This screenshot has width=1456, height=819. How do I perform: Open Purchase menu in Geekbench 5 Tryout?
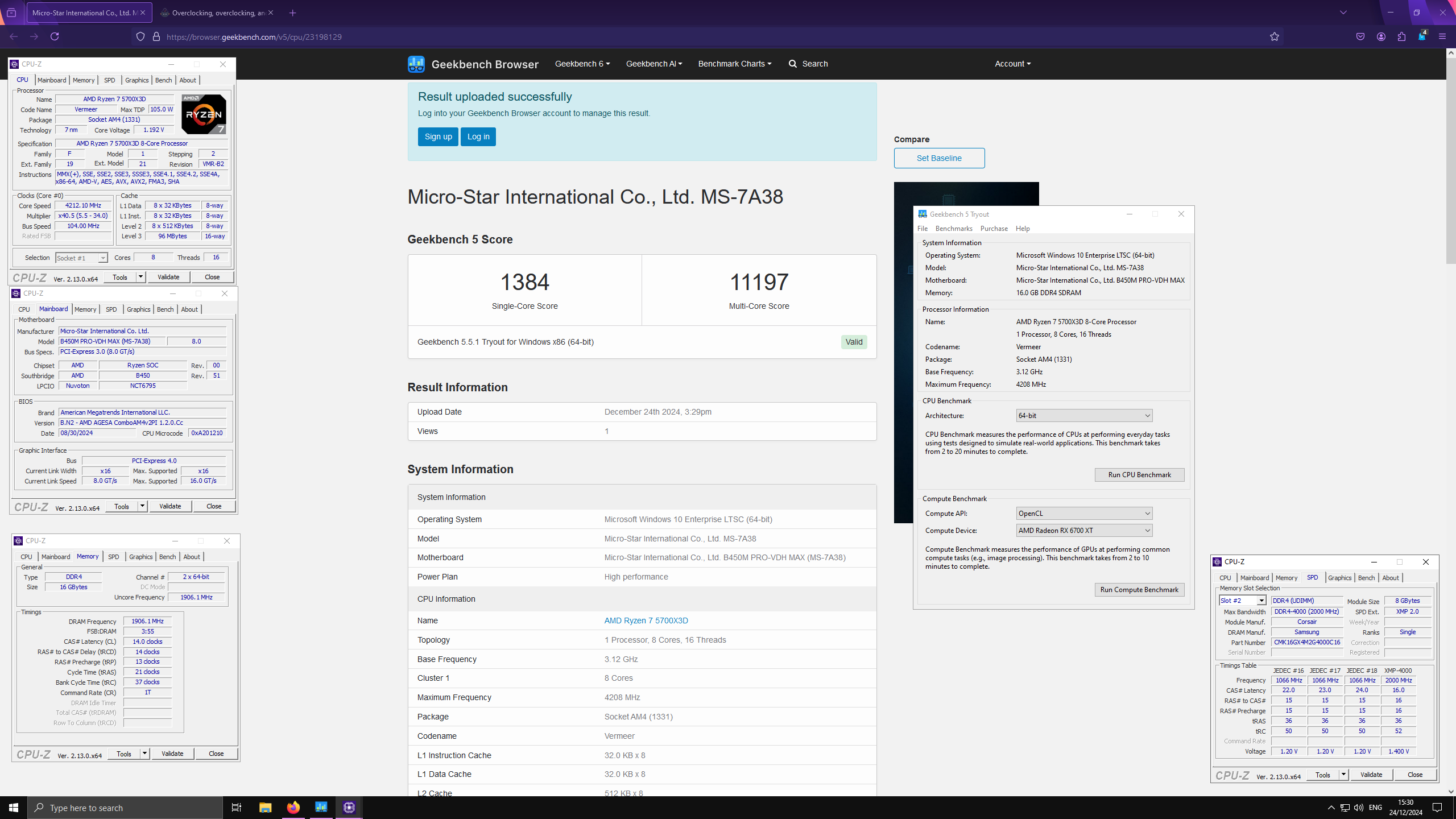994,229
